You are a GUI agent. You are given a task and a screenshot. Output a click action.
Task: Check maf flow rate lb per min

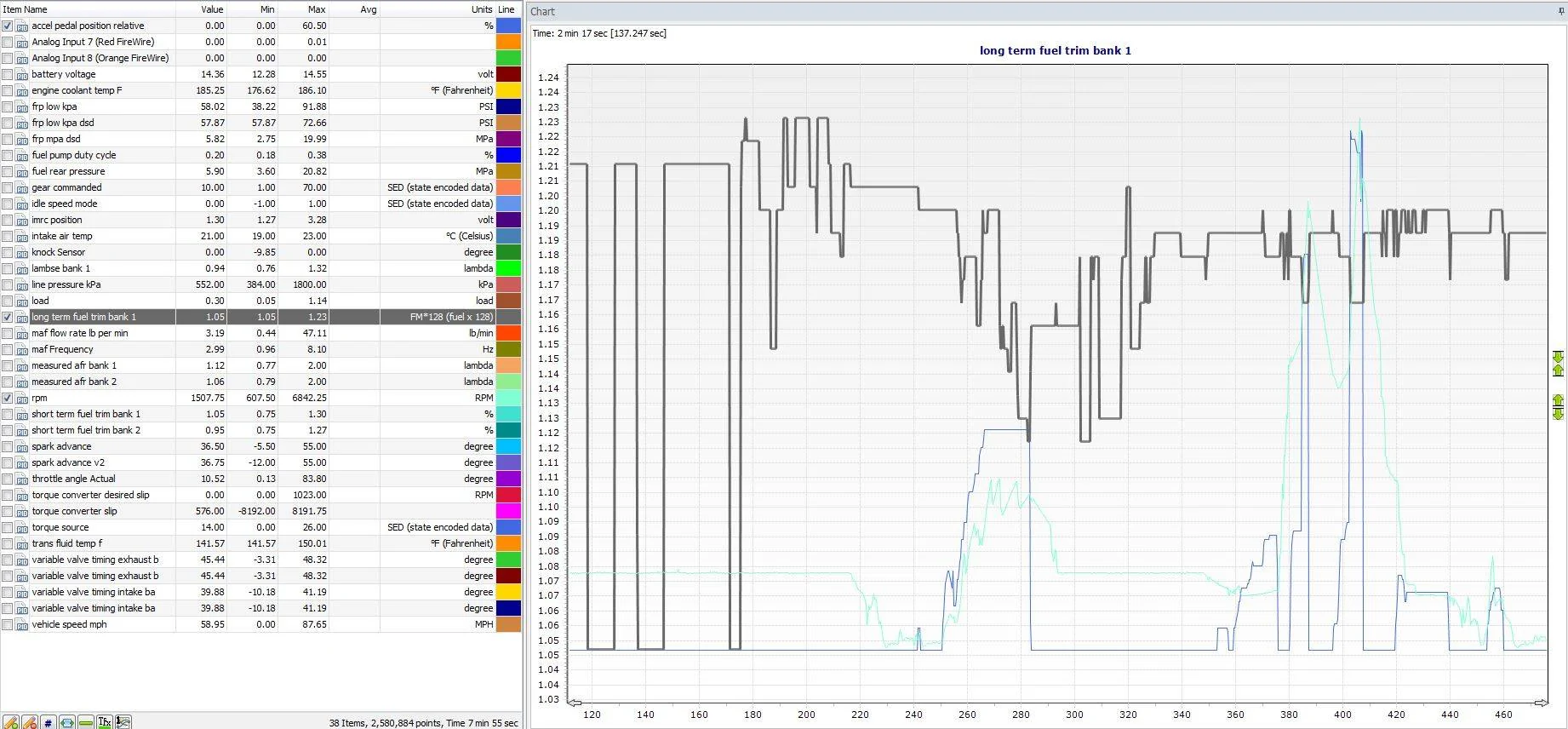point(8,333)
